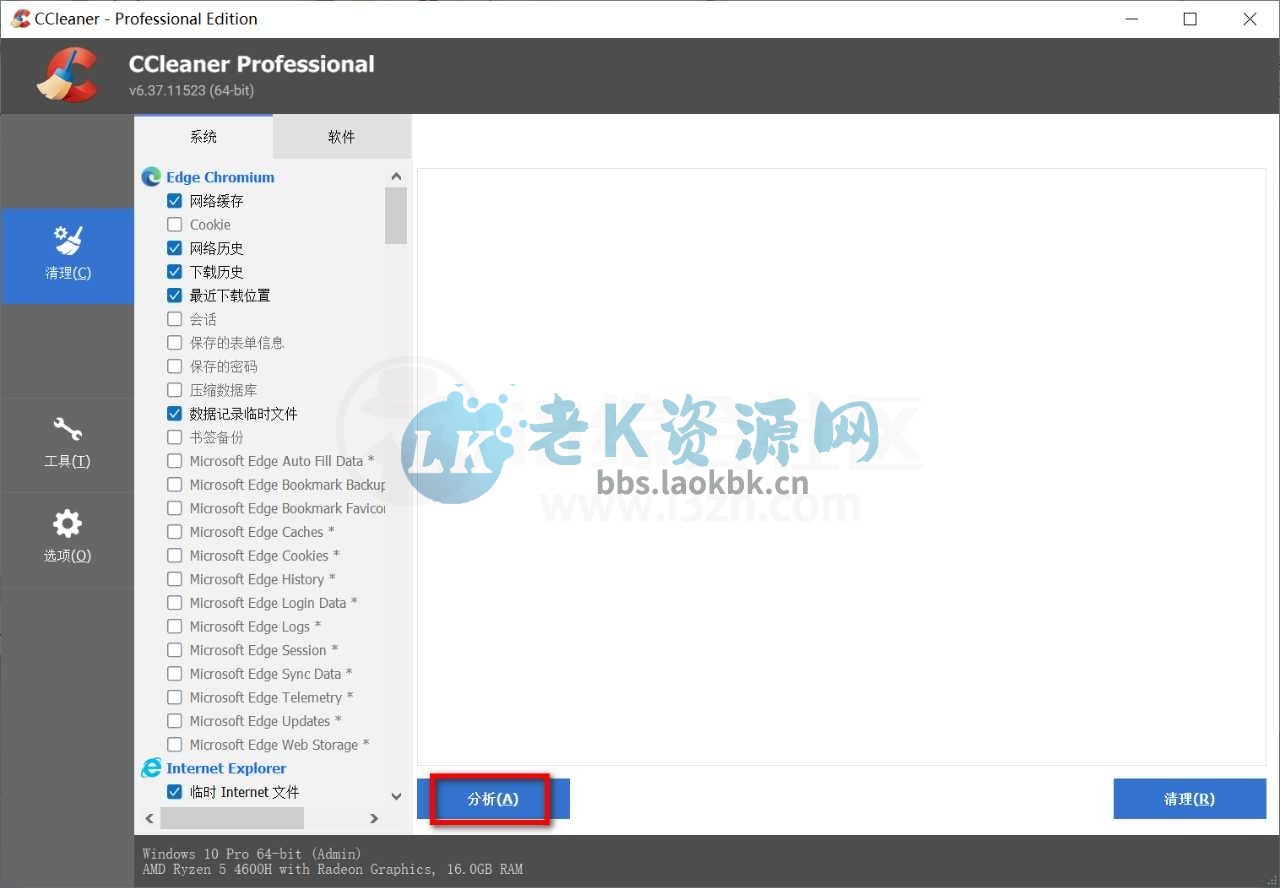Click the AMD Ryzen 5 4600H hardware text
Image resolution: width=1280 pixels, height=888 pixels.
[332, 869]
